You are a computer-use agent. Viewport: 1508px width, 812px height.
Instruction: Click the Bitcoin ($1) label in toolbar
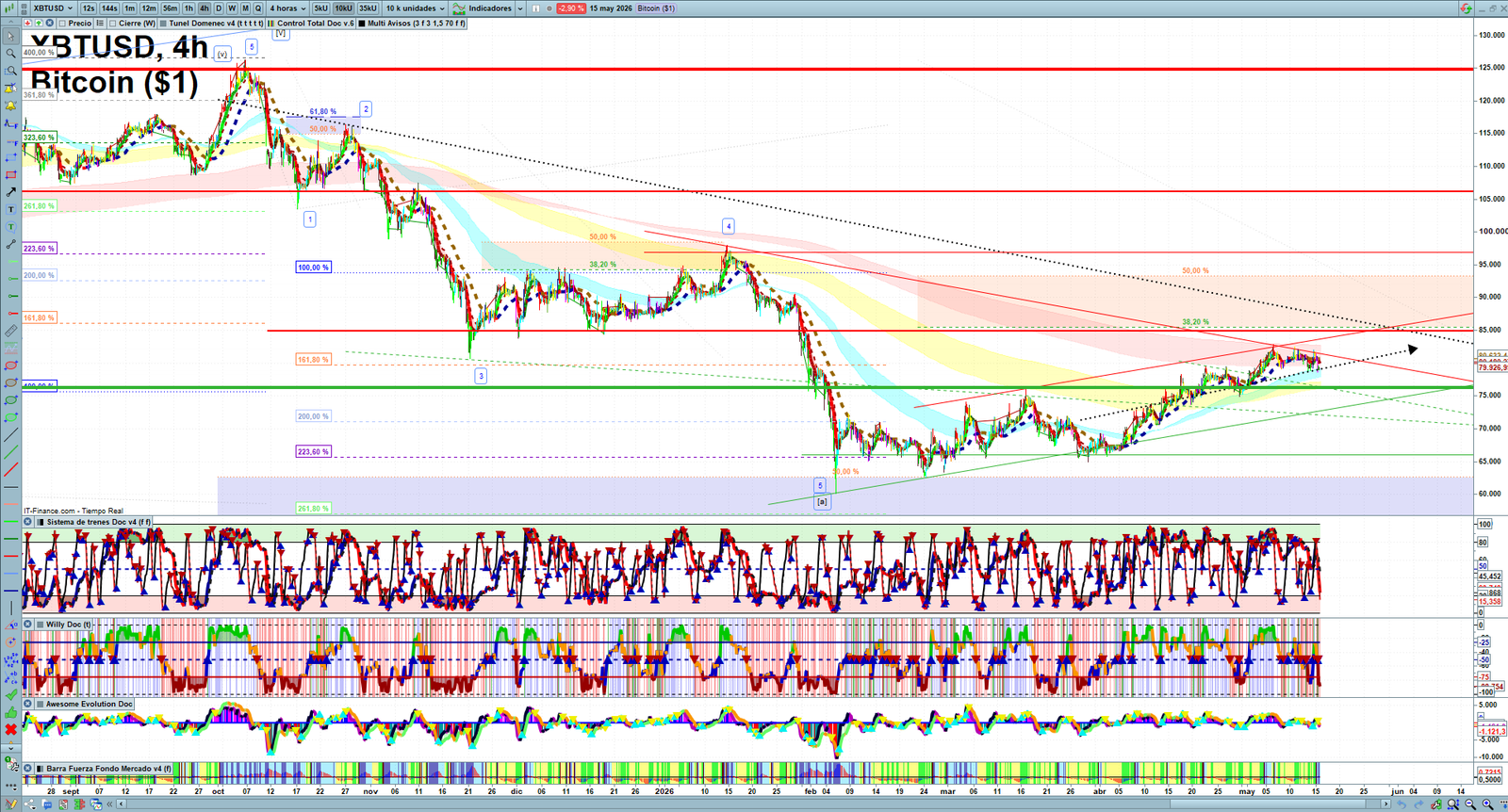click(656, 8)
